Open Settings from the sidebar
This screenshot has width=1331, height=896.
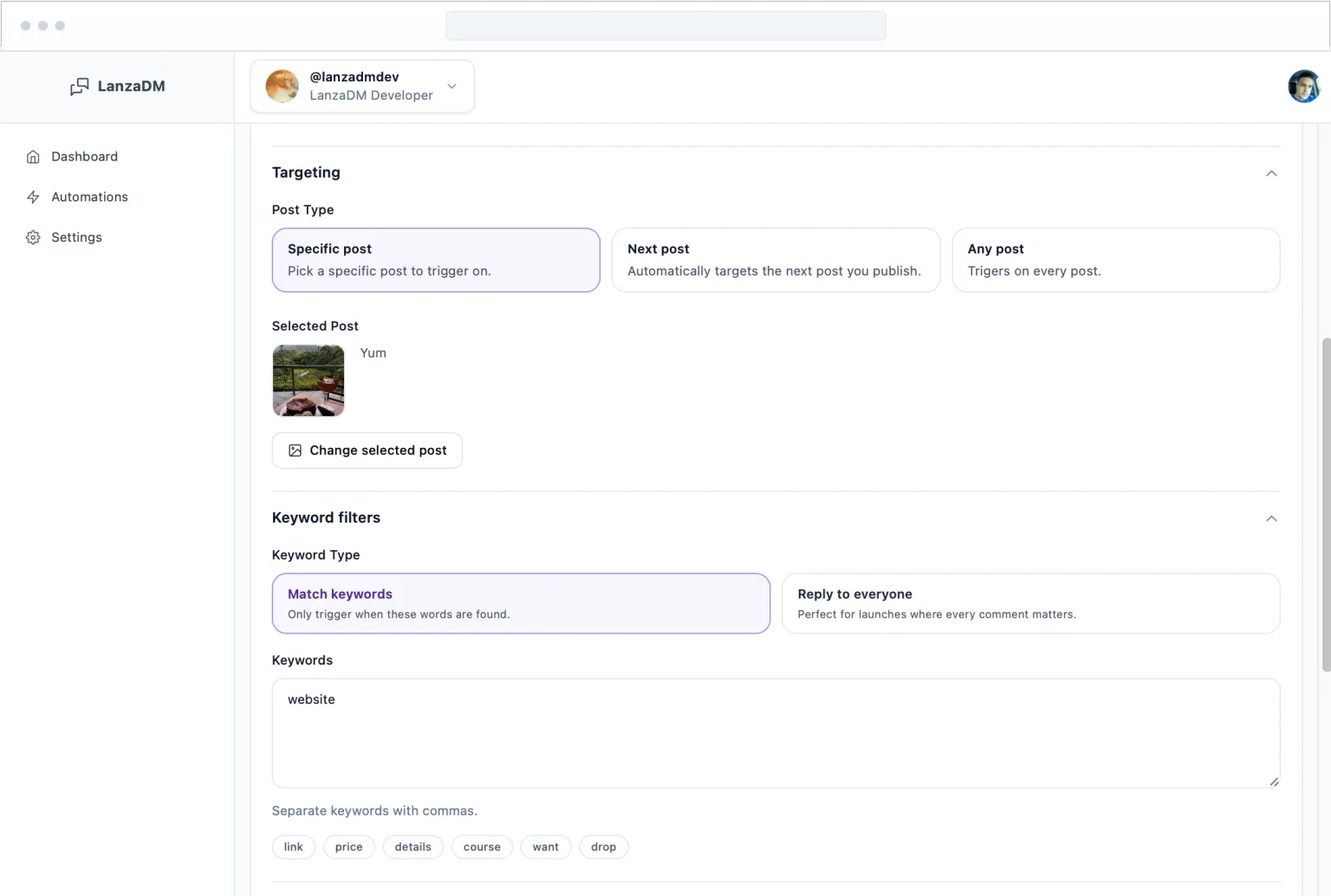click(76, 237)
